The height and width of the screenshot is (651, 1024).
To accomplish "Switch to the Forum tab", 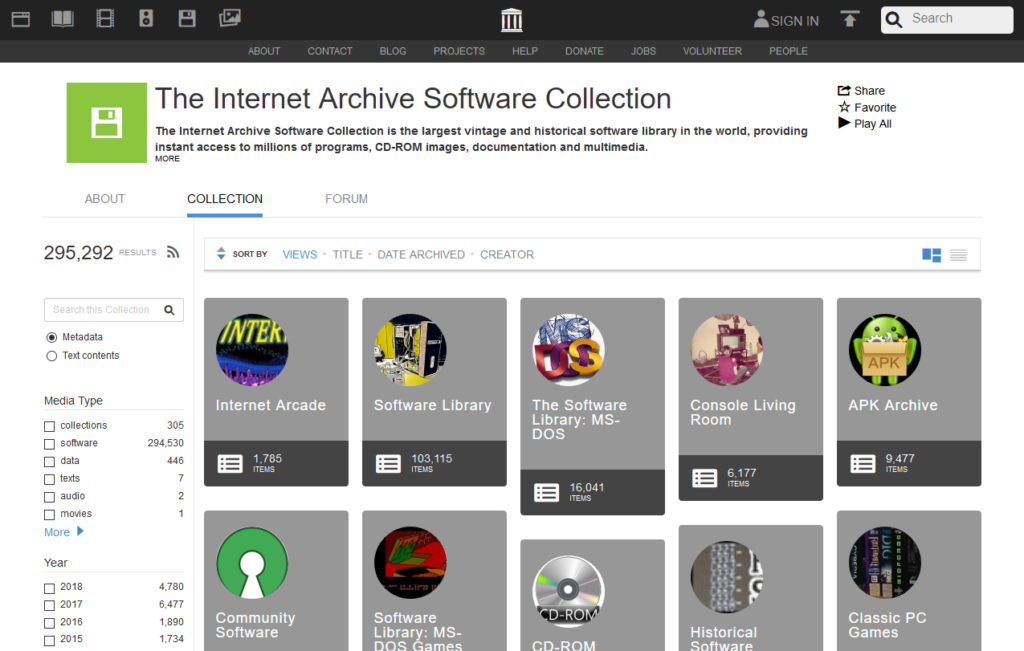I will click(346, 199).
